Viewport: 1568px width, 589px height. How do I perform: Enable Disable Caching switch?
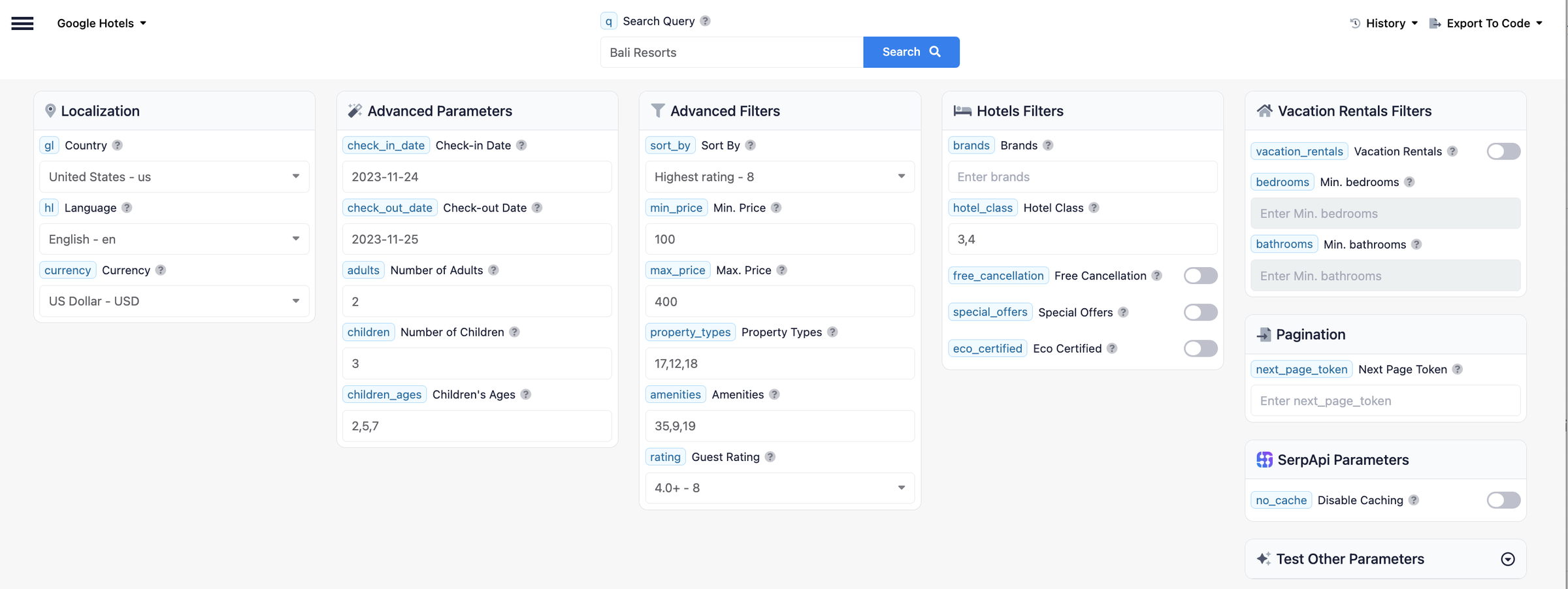(x=1503, y=500)
